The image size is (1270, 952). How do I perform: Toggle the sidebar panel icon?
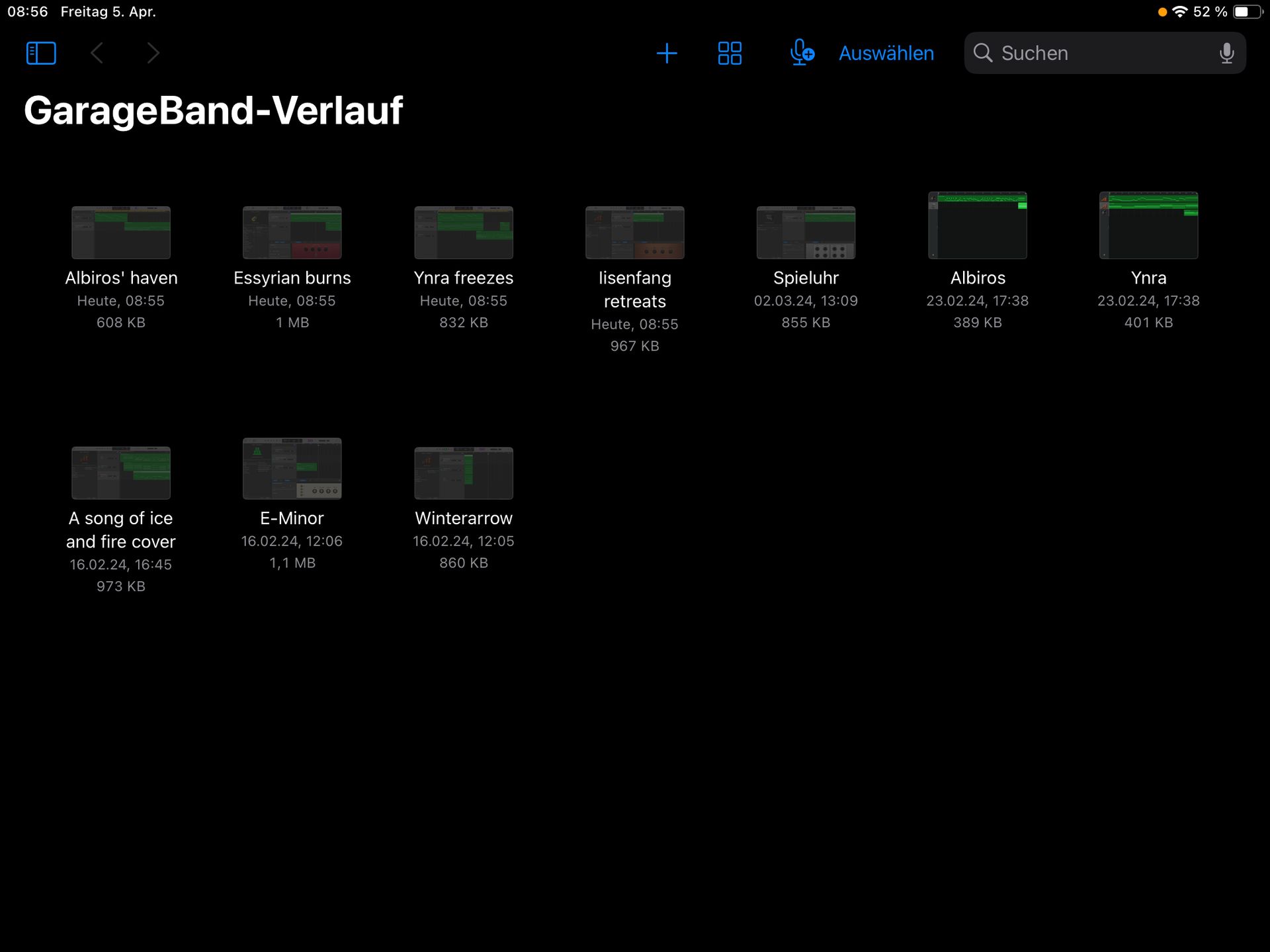click(x=41, y=53)
